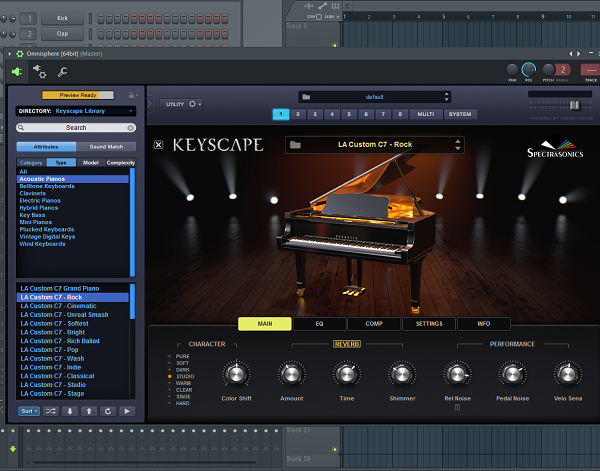Switch to Sound Match tab
Image resolution: width=600 pixels, height=471 pixels.
point(106,147)
